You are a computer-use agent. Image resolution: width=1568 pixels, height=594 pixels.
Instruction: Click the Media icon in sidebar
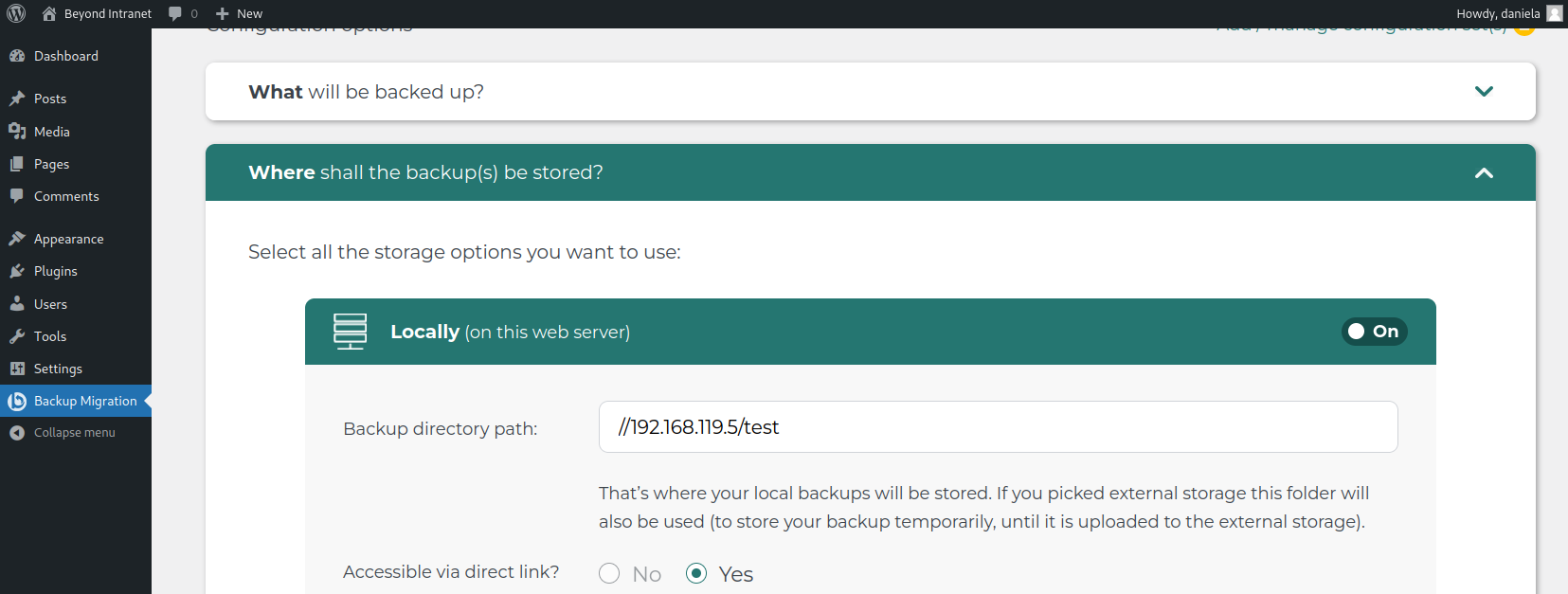click(x=17, y=132)
